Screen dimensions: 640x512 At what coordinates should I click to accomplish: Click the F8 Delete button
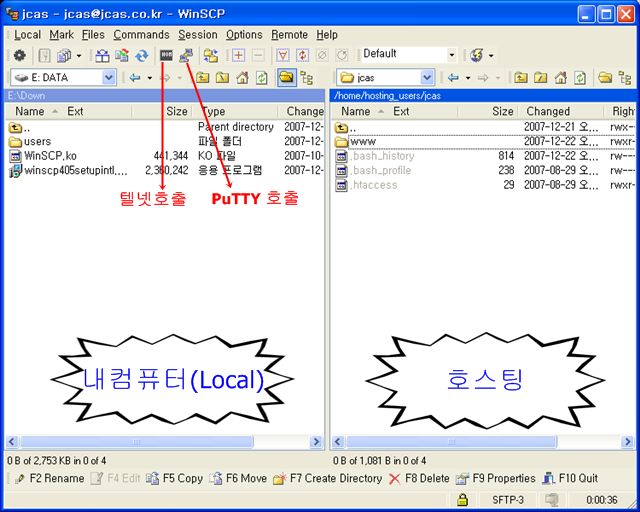click(419, 478)
